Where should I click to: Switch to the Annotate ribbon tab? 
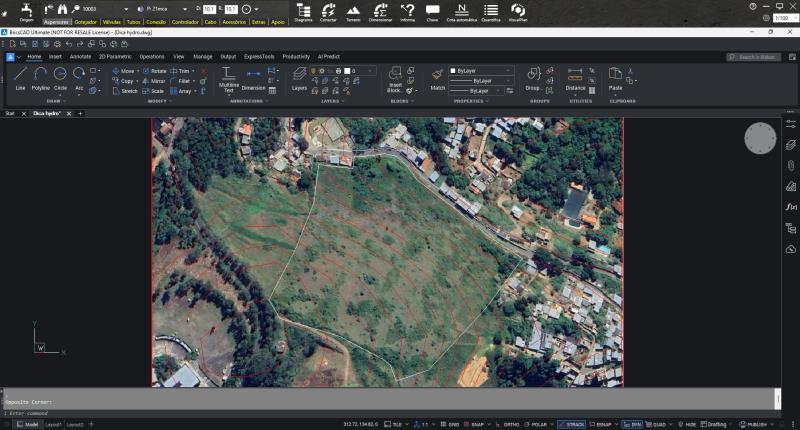[x=80, y=57]
